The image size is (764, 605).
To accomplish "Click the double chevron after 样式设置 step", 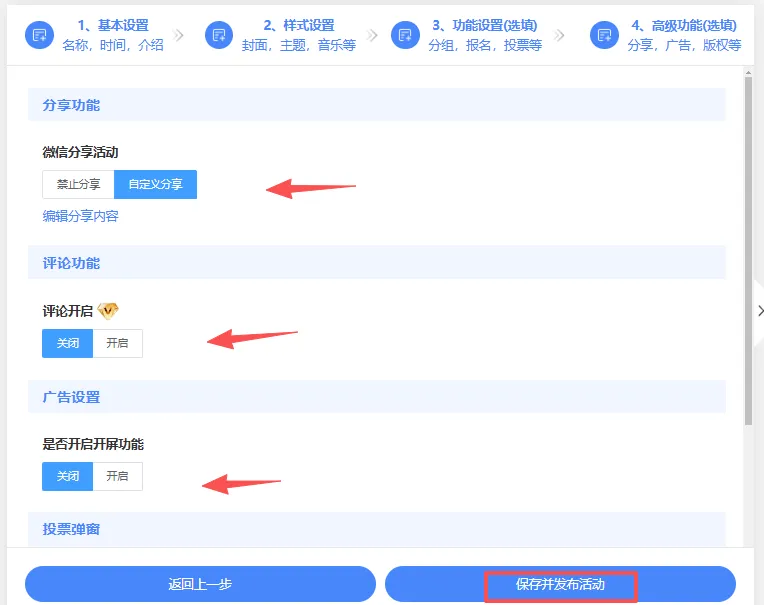I will tap(372, 35).
